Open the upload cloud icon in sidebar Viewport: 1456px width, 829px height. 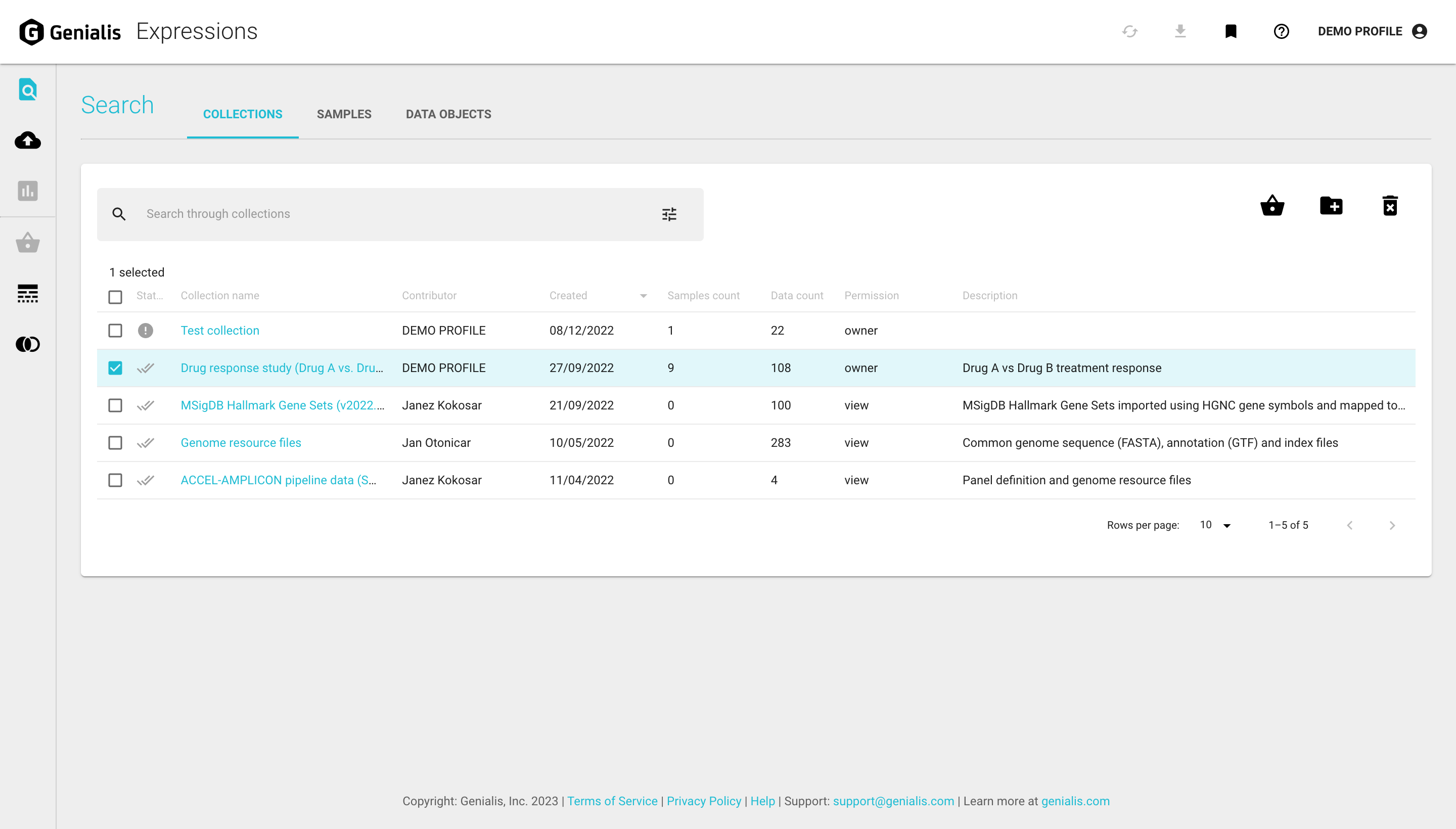click(x=27, y=140)
